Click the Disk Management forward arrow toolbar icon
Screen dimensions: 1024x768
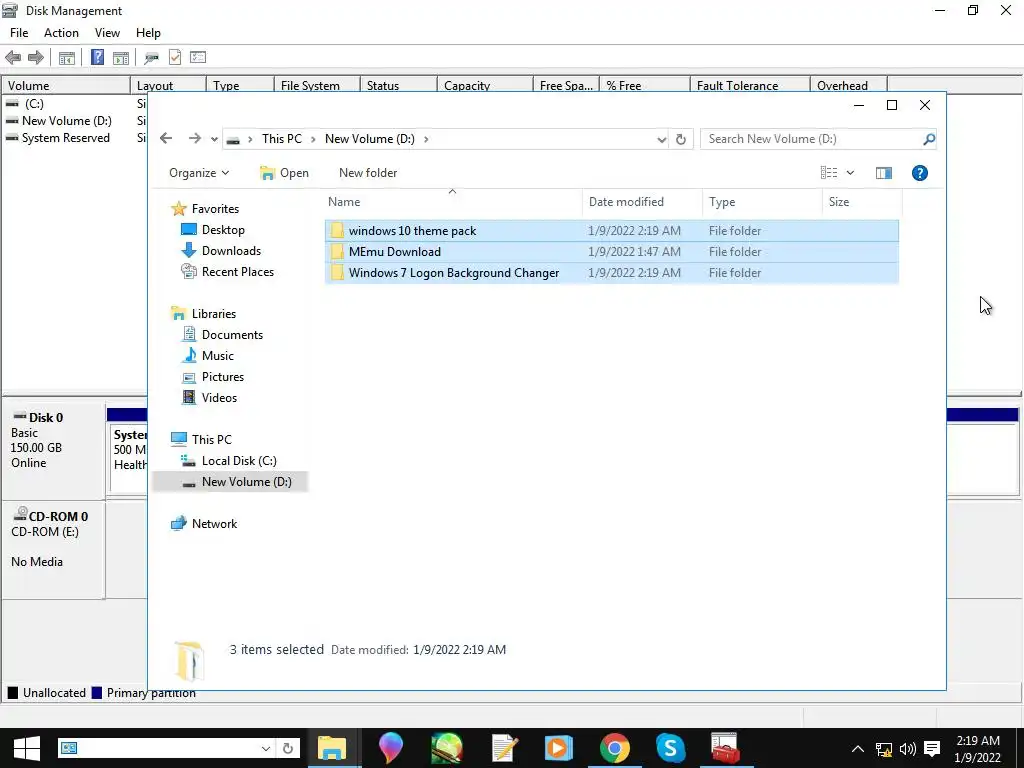tap(36, 57)
